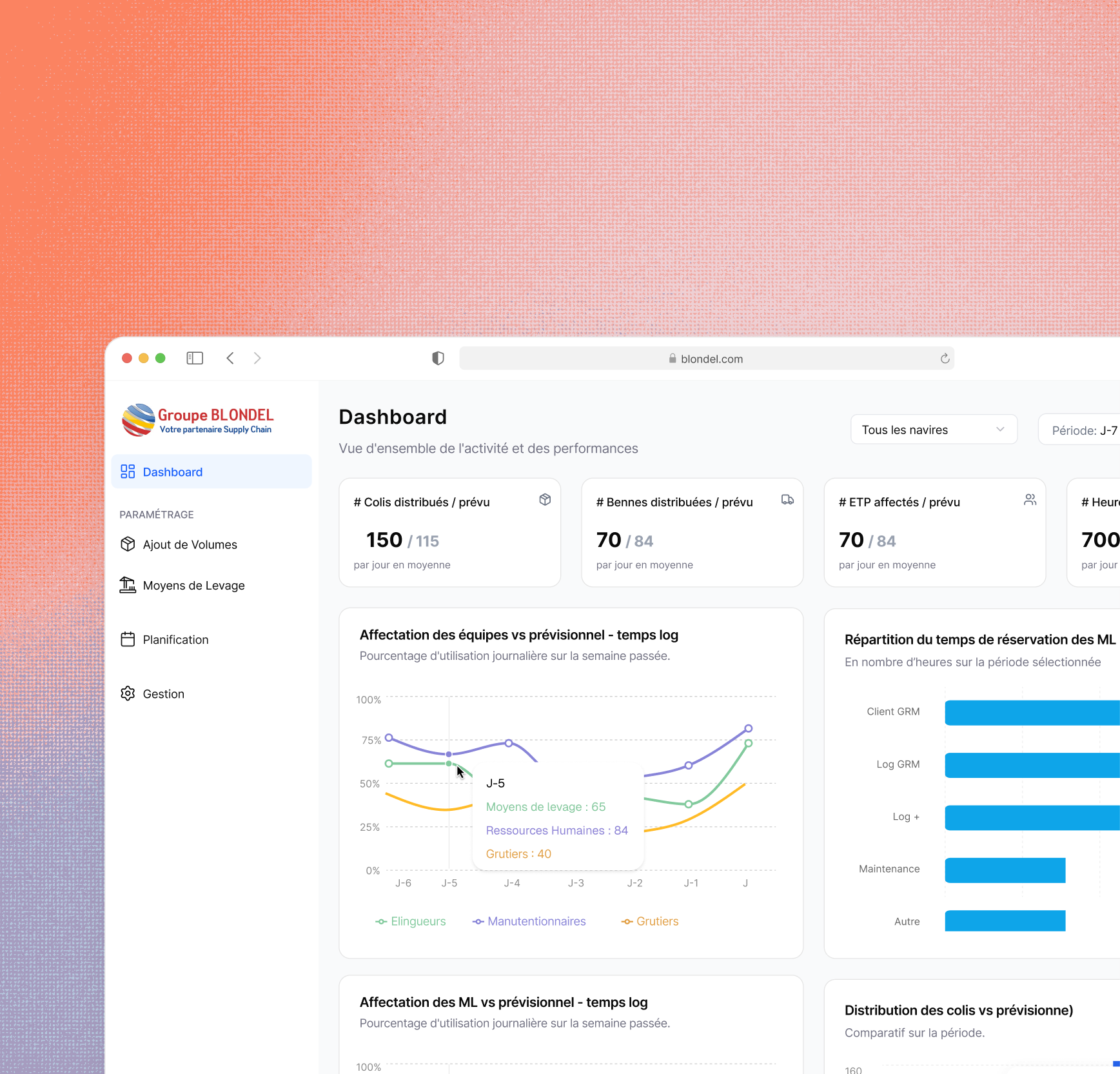Viewport: 1120px width, 1074px height.
Task: Reload the page with the refresh icon
Action: coord(945,358)
